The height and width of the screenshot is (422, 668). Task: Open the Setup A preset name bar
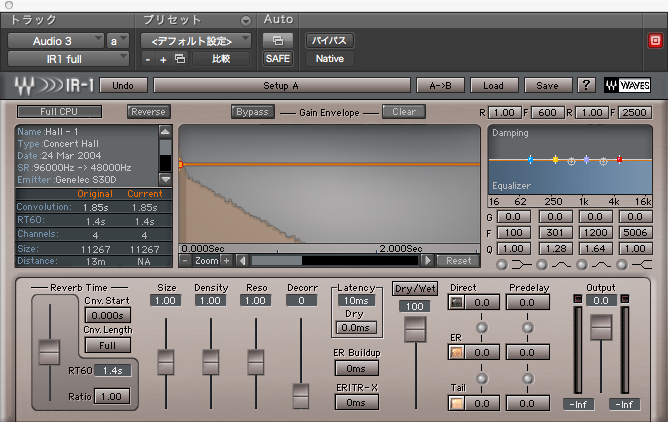[x=282, y=85]
